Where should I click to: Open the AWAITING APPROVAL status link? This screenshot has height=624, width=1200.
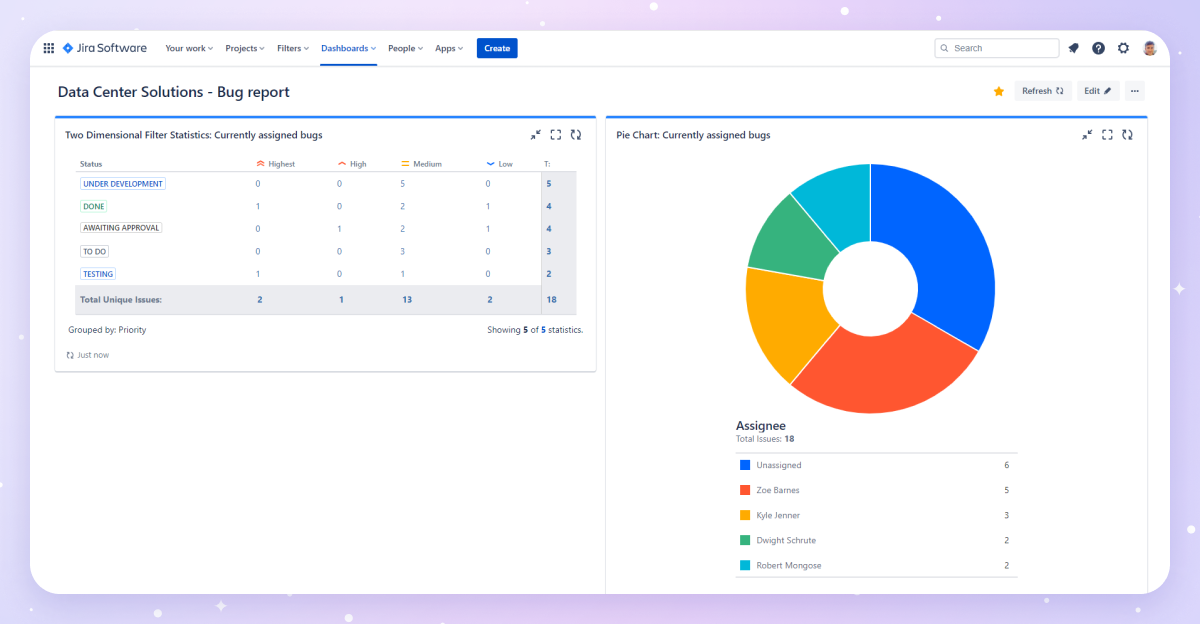coord(121,228)
